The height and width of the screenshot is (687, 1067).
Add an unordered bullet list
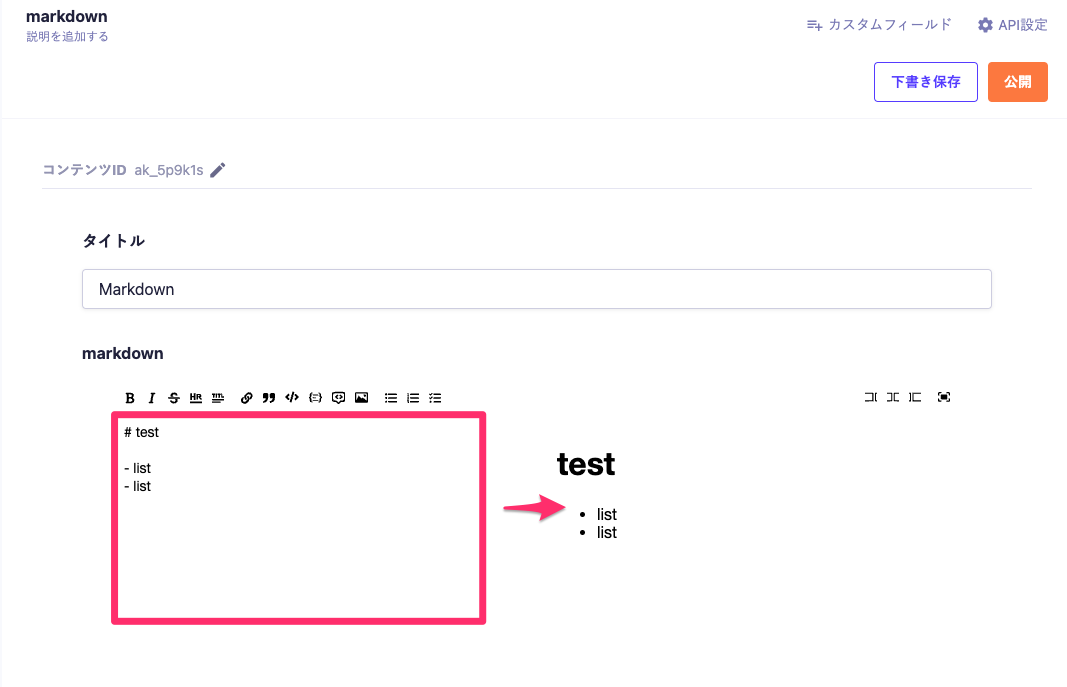point(391,397)
